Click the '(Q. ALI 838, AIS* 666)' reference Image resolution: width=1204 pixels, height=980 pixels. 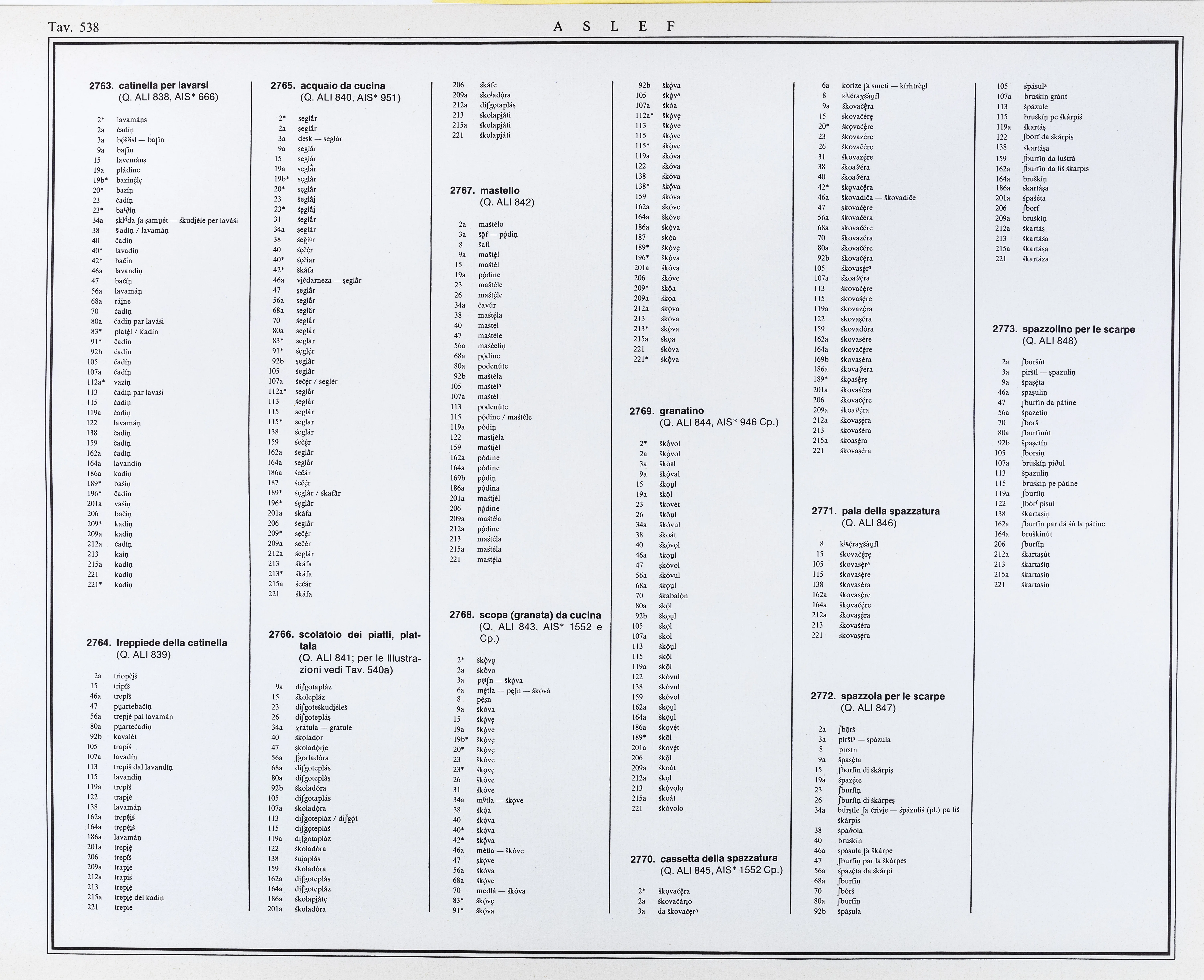coord(168,97)
